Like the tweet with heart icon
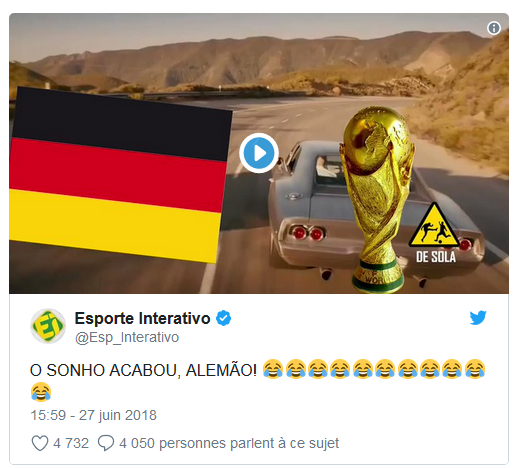The image size is (516, 468). click(x=40, y=443)
